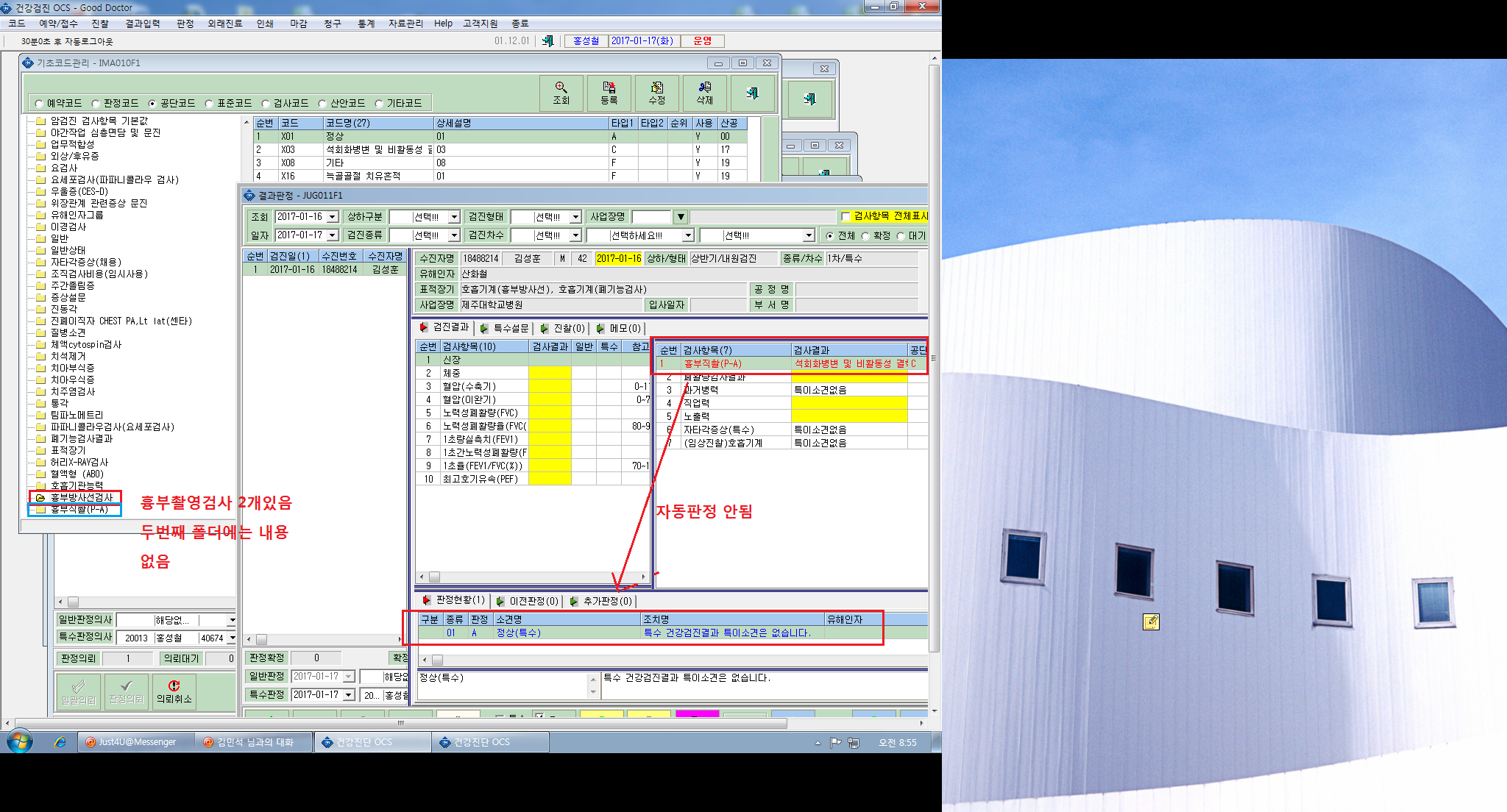The width and height of the screenshot is (1507, 812).
Task: Switch to the 이전판정(0) tab
Action: 527,601
